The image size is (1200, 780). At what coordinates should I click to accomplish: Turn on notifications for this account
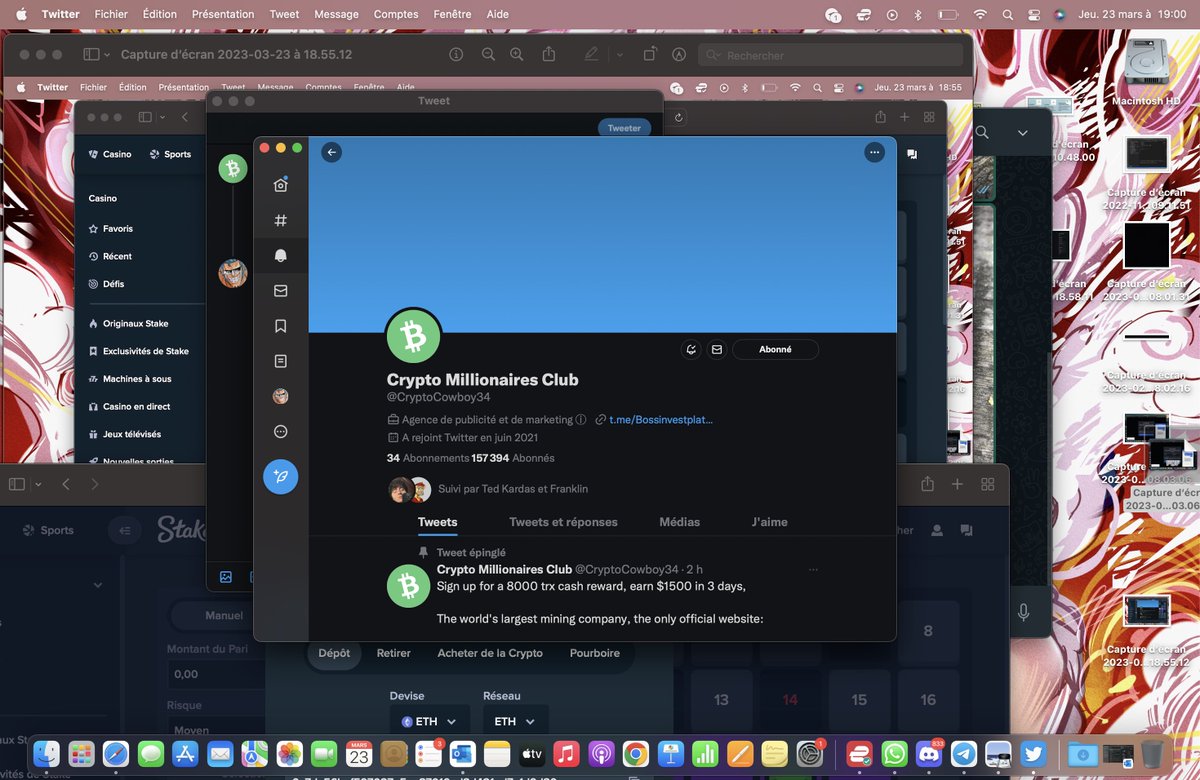point(691,349)
